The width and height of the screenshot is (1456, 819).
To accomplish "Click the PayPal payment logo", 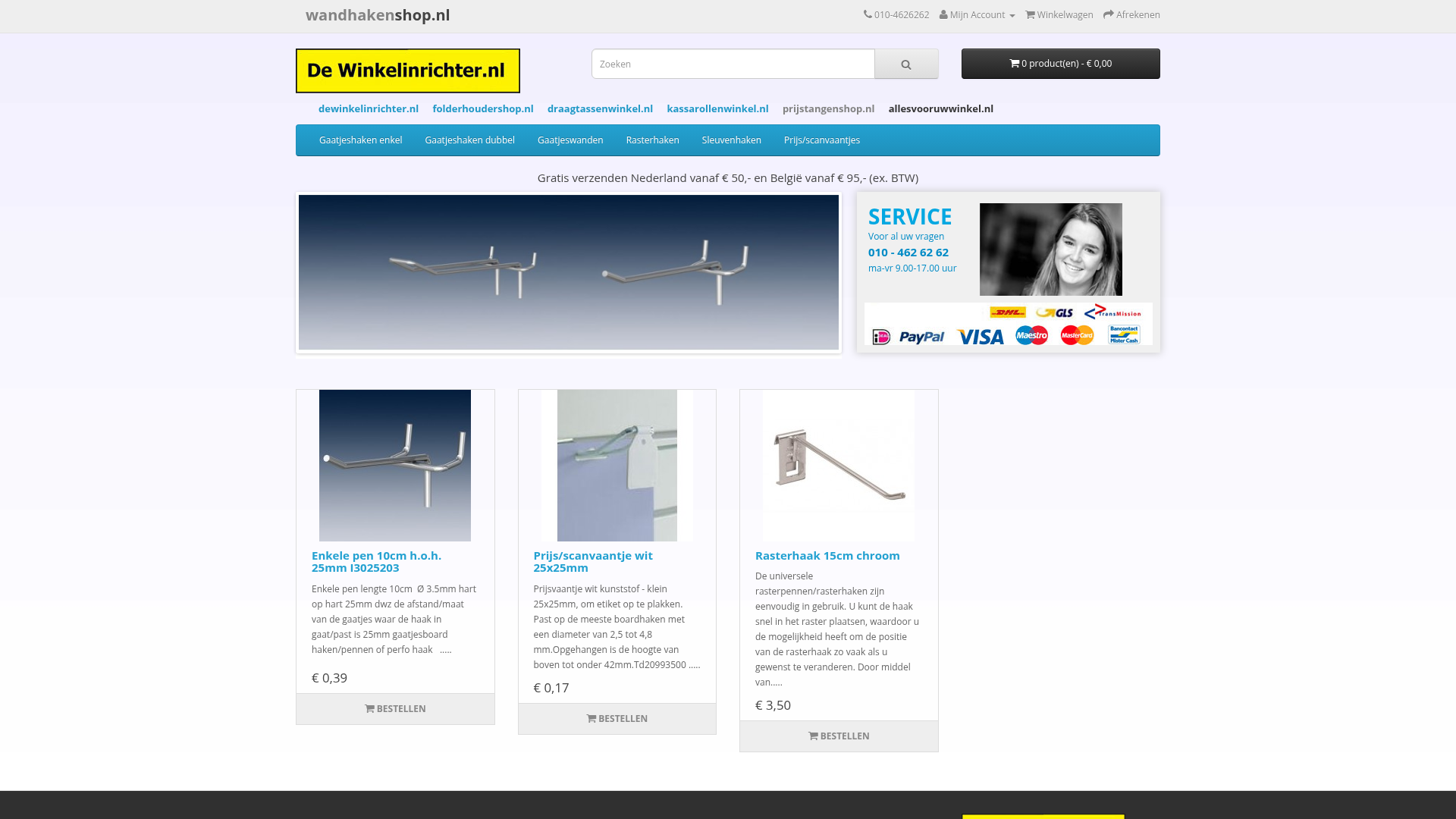I will [x=922, y=337].
